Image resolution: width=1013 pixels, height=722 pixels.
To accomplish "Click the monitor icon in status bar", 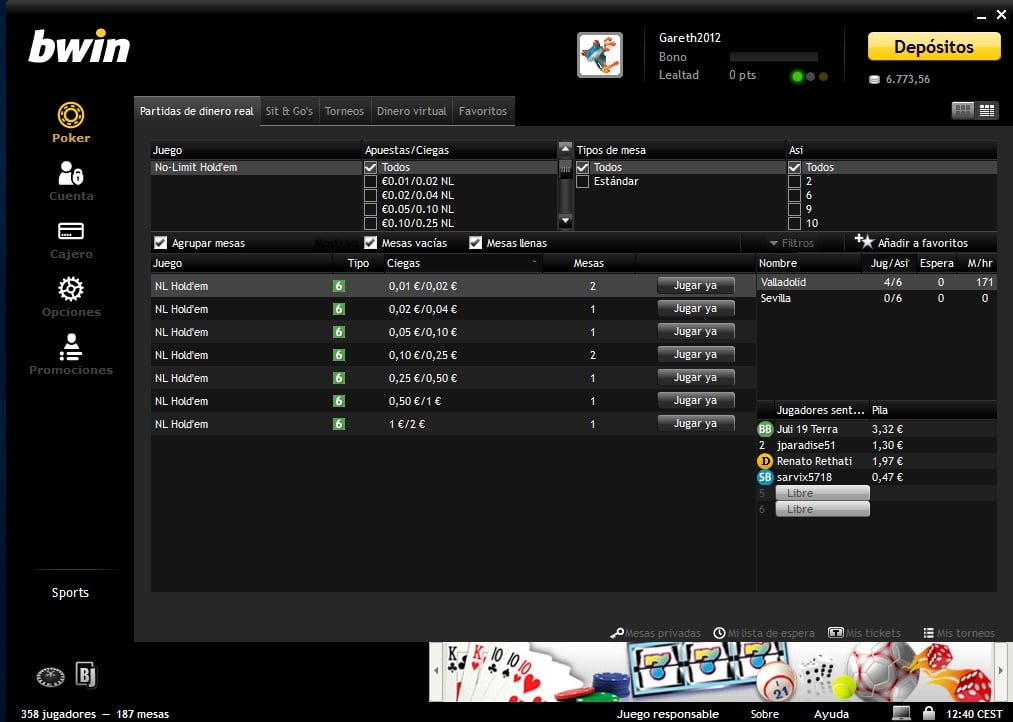I will (x=901, y=713).
